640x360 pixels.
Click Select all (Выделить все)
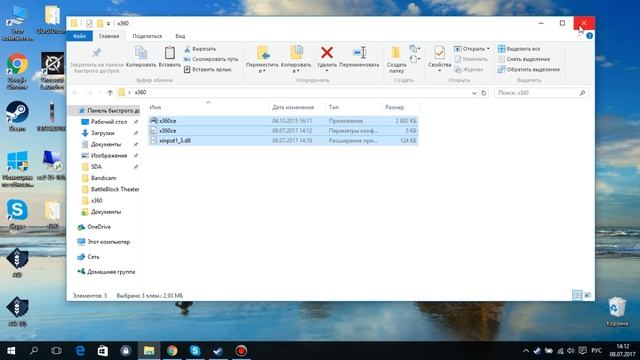(x=519, y=49)
